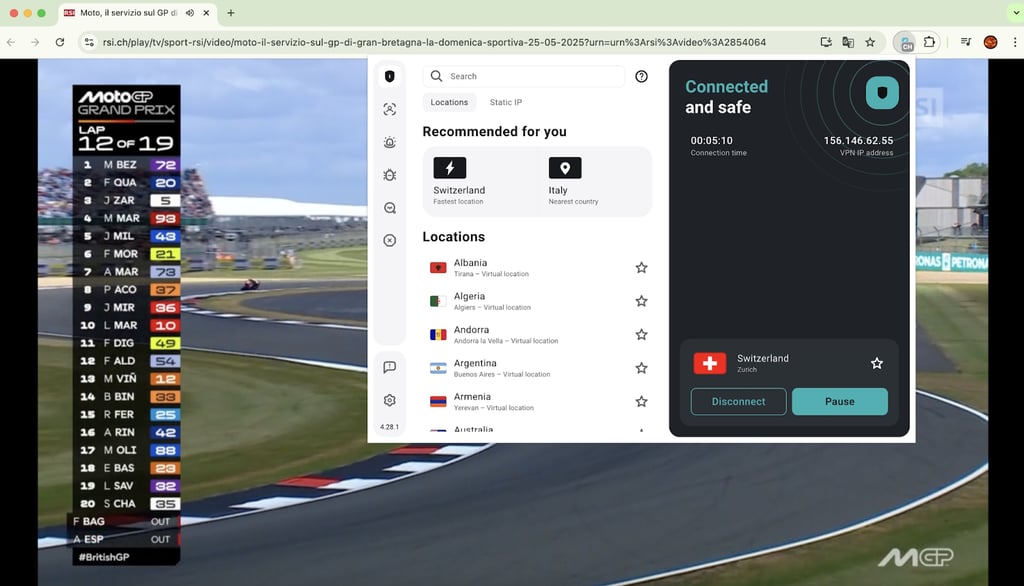Favorite Algeria with its star
The height and width of the screenshot is (586, 1024).
coord(641,301)
